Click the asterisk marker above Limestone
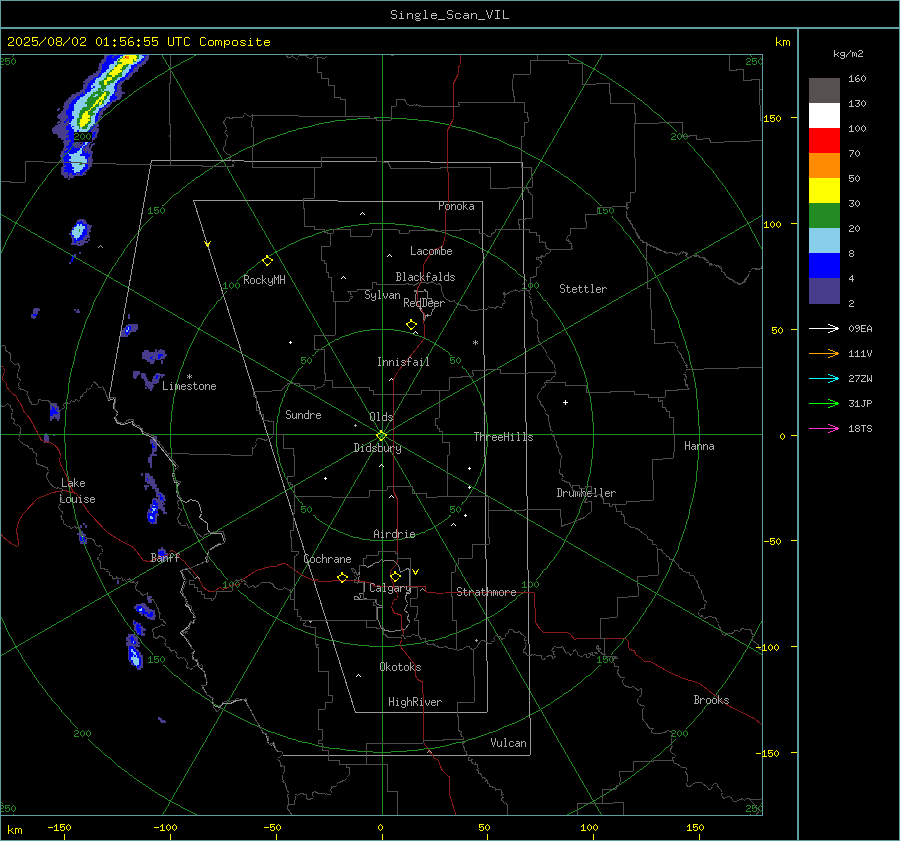This screenshot has height=841, width=900. pyautogui.click(x=189, y=377)
